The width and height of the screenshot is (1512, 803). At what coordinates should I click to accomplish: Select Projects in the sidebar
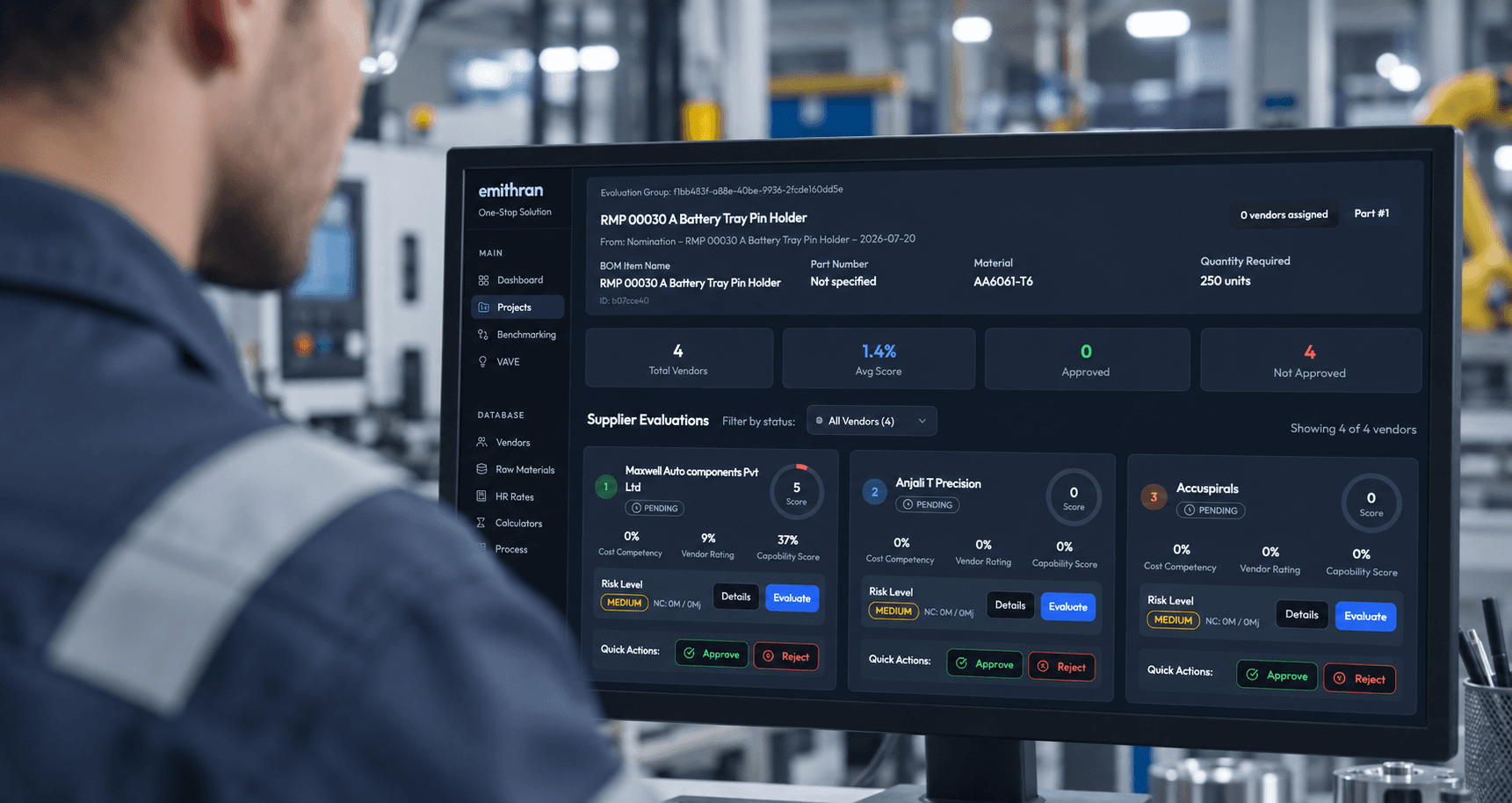click(x=517, y=307)
